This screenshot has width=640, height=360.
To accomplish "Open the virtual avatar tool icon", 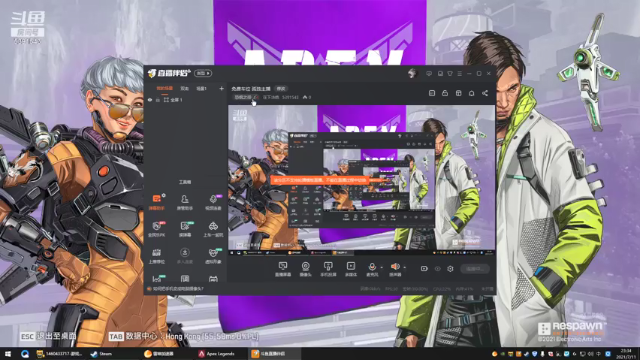I will coord(213,256).
